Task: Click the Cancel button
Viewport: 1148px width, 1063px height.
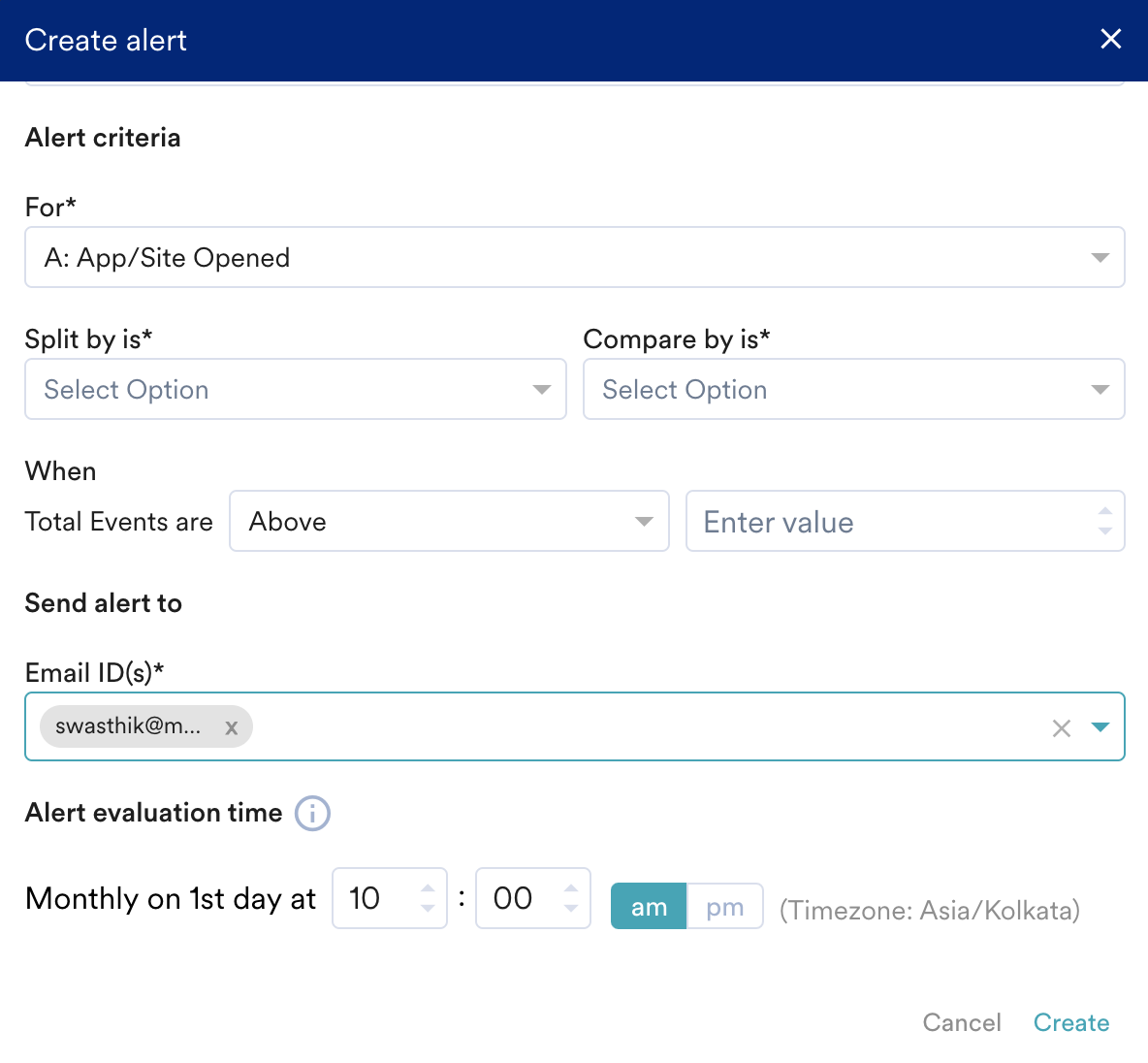Action: point(961,1022)
